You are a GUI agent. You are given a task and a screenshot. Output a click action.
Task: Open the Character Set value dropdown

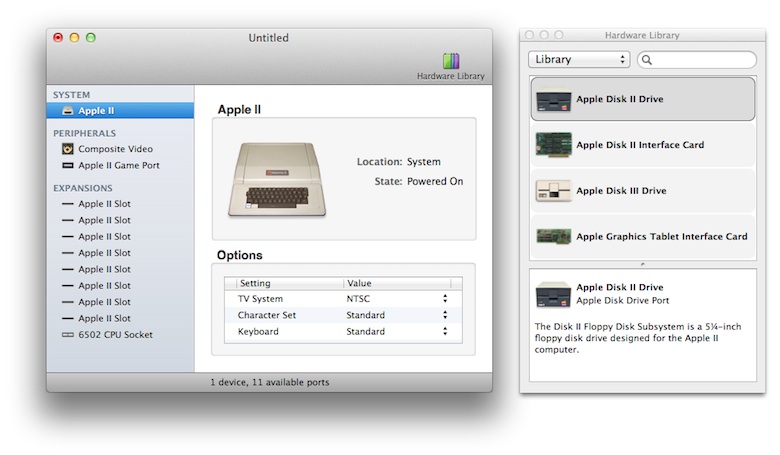445,315
